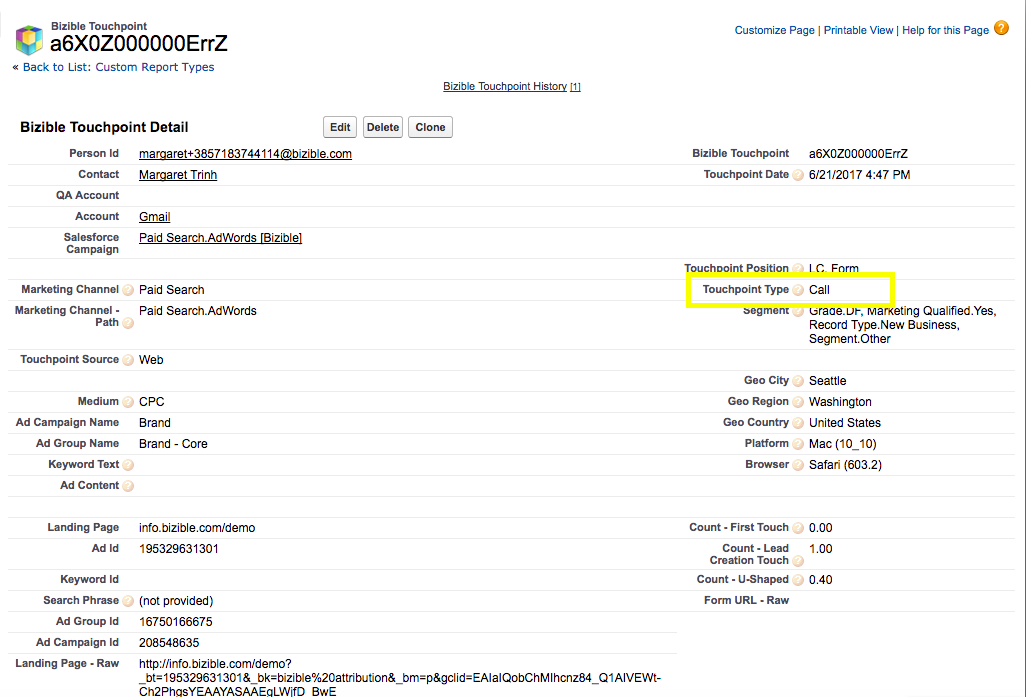This screenshot has width=1026, height=697.
Task: Select Platform value Mac (10_10)
Action: pos(842,444)
